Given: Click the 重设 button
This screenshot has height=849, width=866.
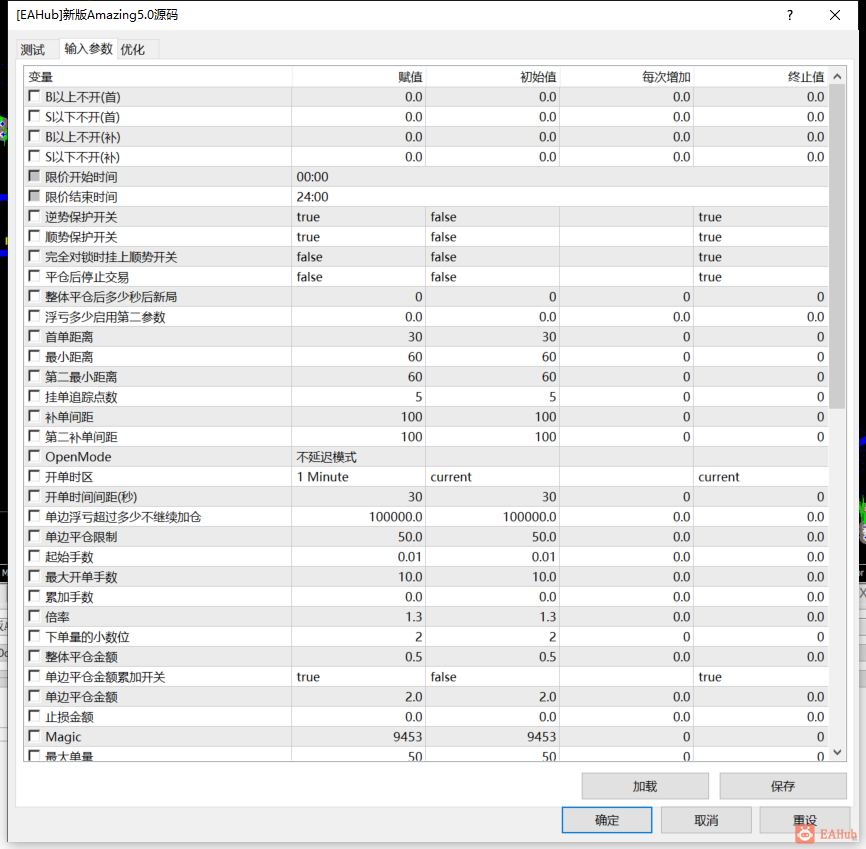Looking at the screenshot, I should tap(805, 820).
